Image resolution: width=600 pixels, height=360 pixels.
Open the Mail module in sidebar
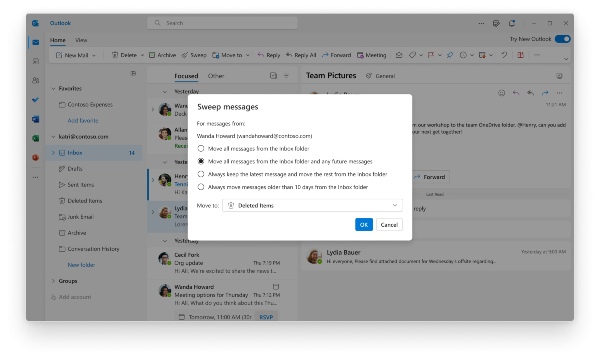point(36,42)
